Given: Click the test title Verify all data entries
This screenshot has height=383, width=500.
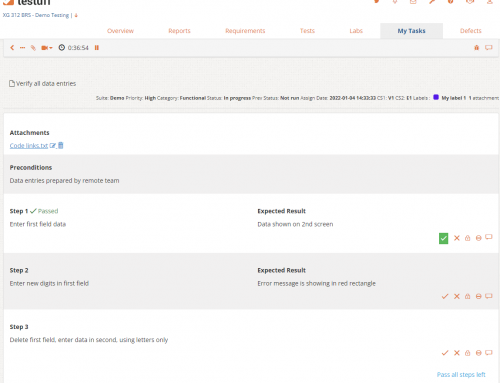Looking at the screenshot, I should click(46, 84).
